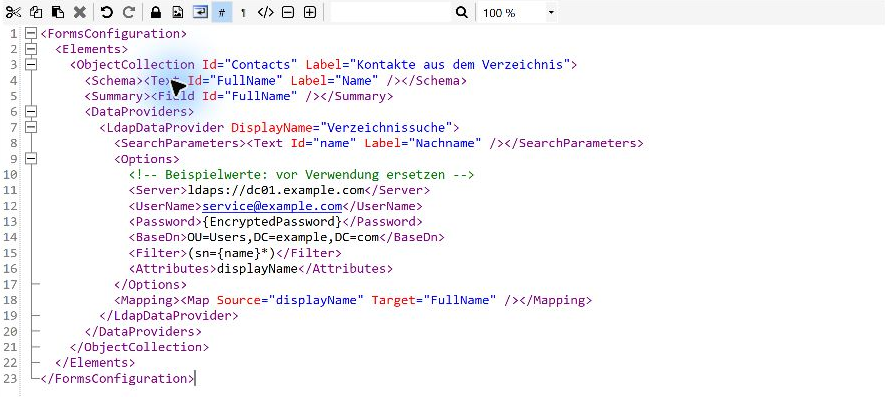Delete selection with the X icon

[x=80, y=12]
